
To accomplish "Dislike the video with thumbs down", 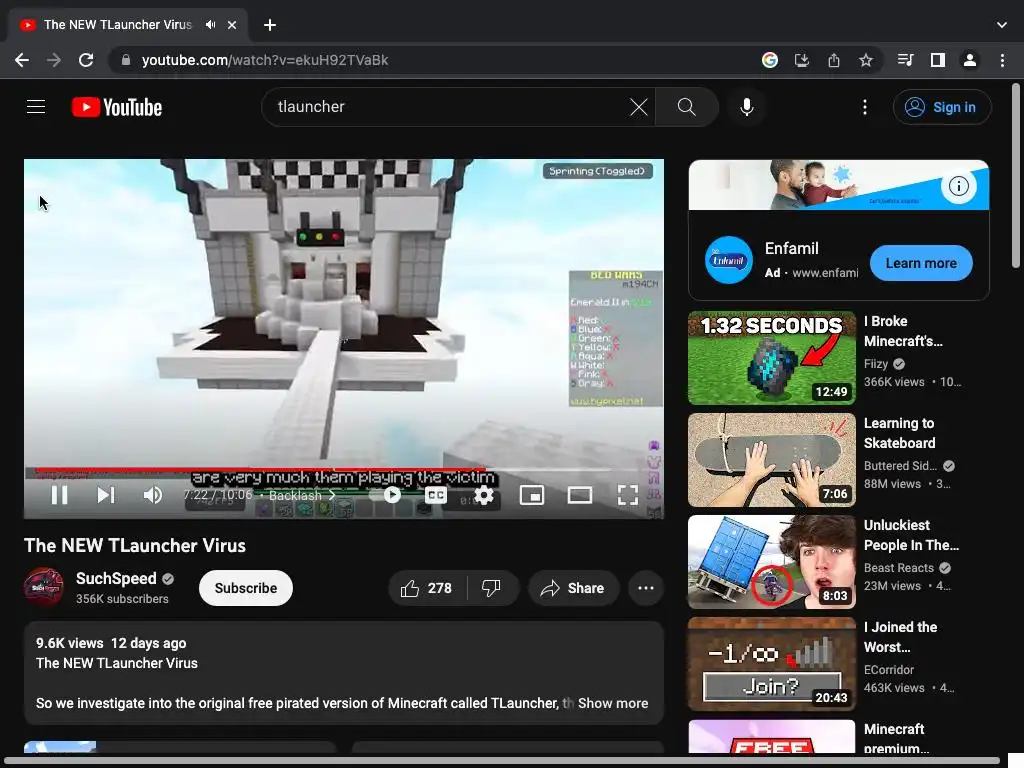I will tap(492, 588).
